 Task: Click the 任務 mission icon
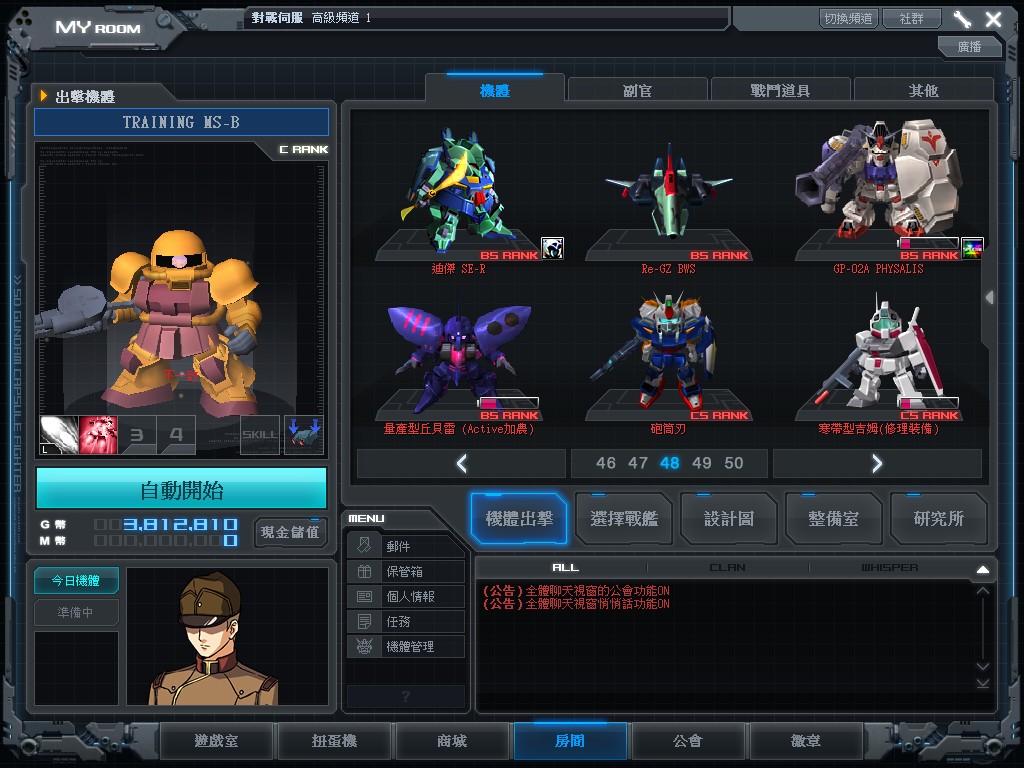coord(364,621)
